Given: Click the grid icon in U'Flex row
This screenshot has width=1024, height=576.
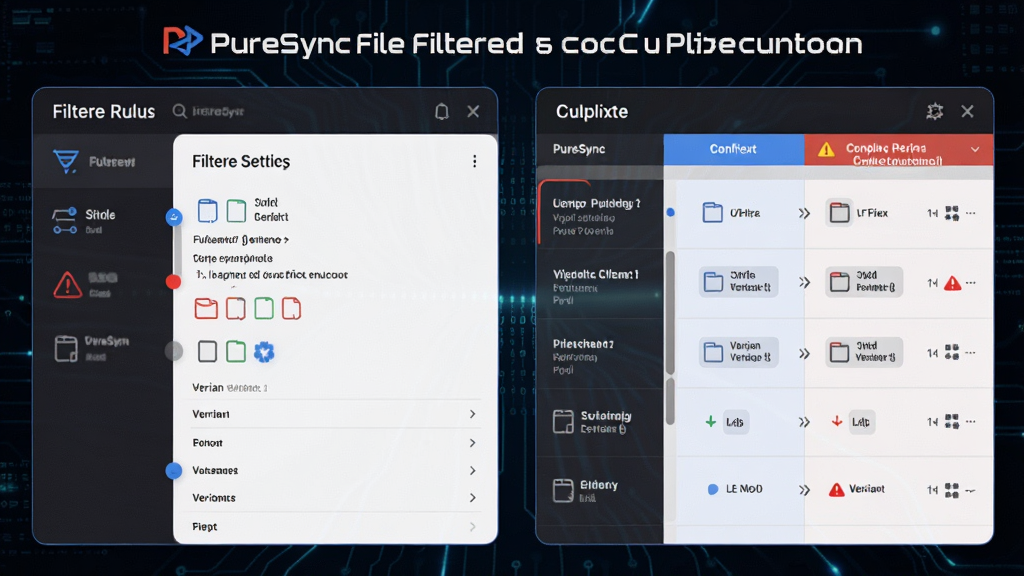Looking at the screenshot, I should [952, 213].
